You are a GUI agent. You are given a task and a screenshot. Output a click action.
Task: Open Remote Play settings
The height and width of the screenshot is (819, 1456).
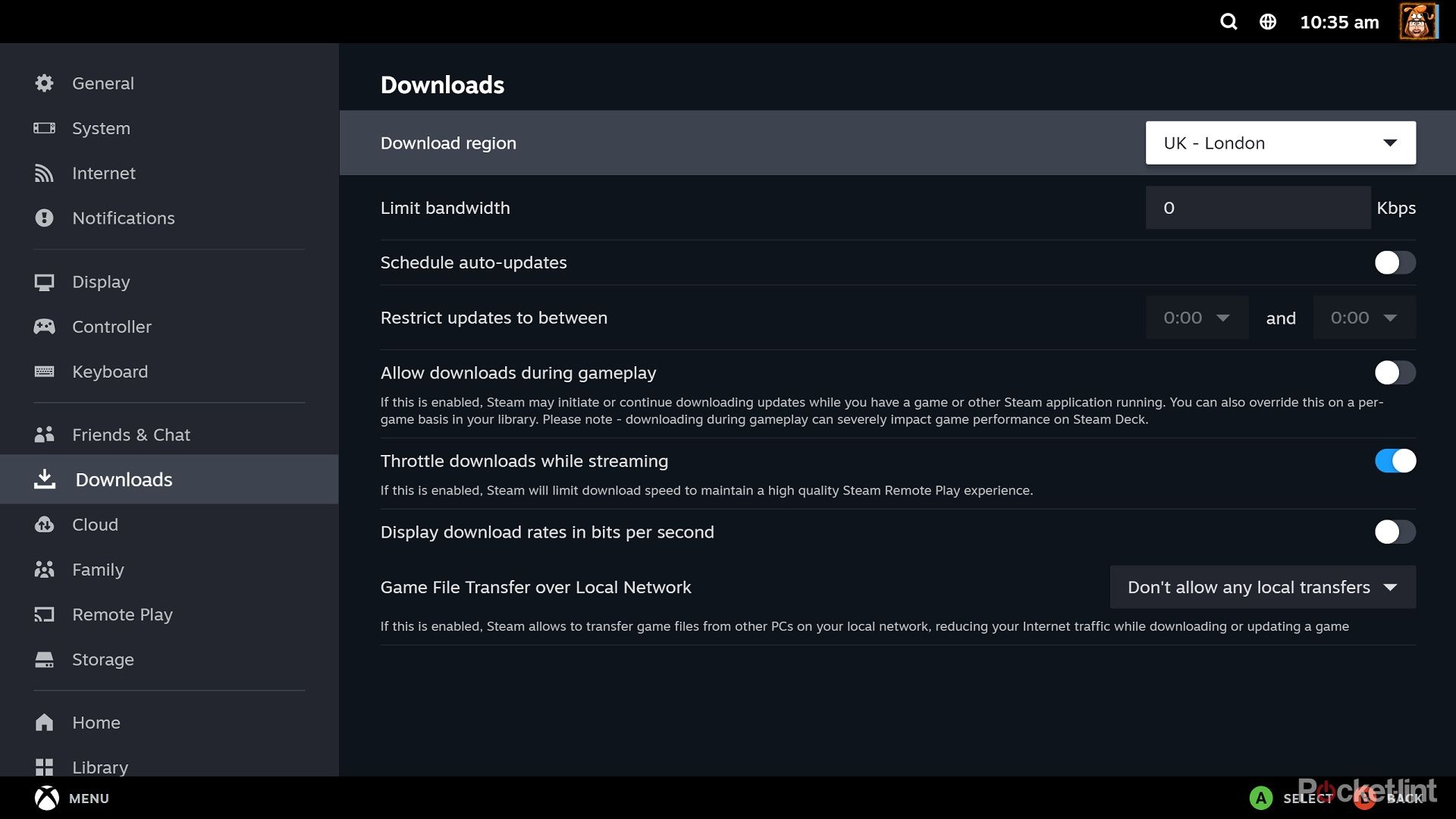[122, 614]
